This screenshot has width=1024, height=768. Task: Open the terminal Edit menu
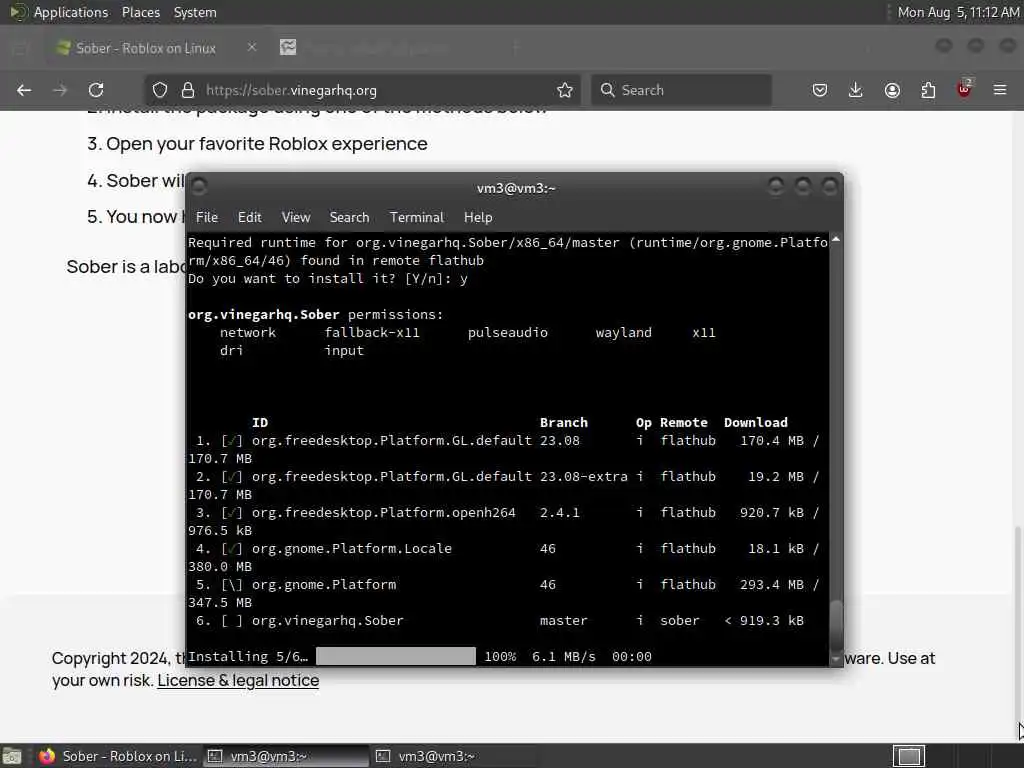249,217
